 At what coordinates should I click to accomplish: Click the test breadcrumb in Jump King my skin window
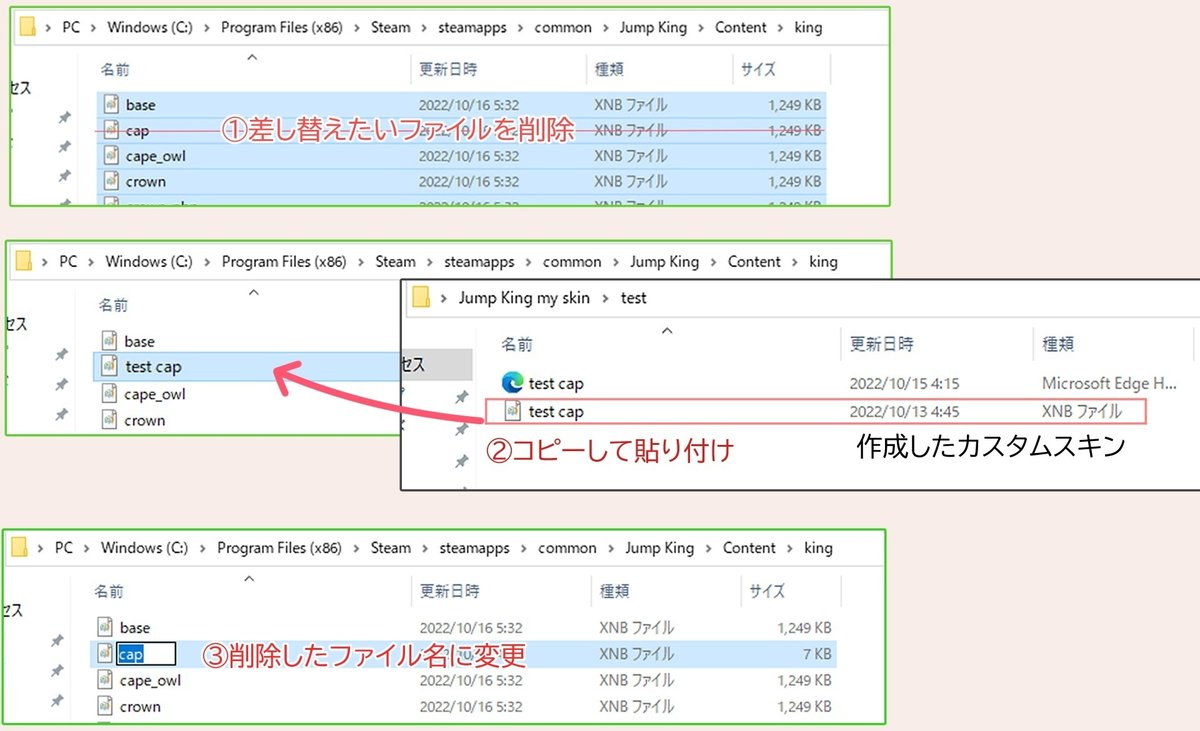[x=634, y=298]
